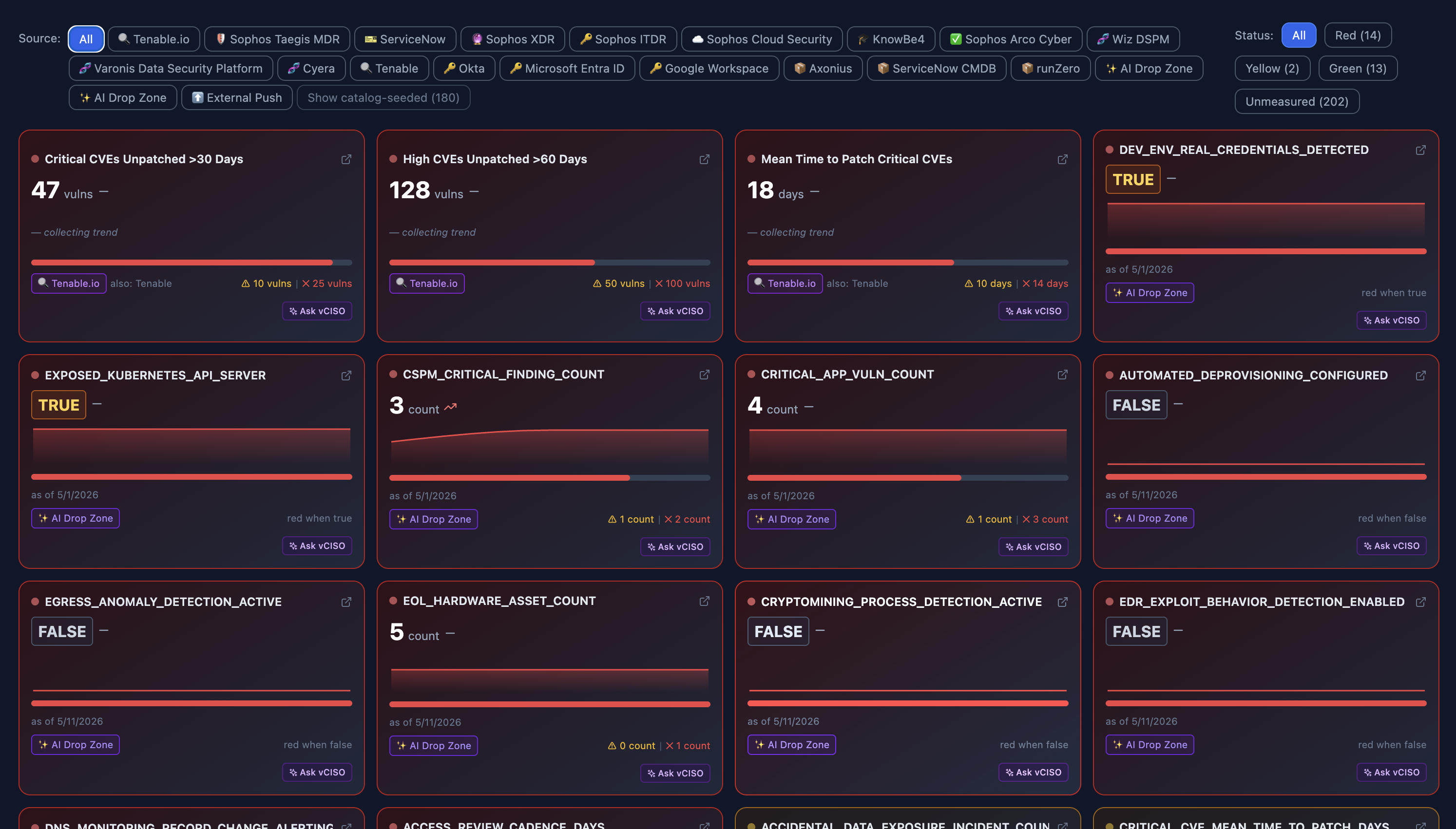Open DEV_ENV_REAL_CREDENTIALS_DETECTED external link icon
1456x829 pixels.
pyautogui.click(x=1421, y=150)
